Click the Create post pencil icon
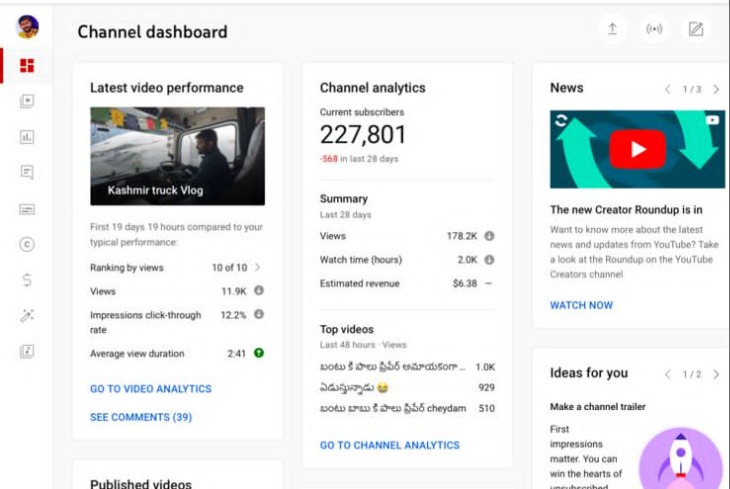Viewport: 730px width, 489px height. coord(696,29)
